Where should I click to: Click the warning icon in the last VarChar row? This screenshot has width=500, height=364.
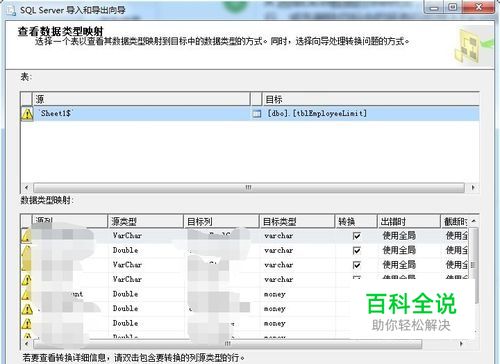[27, 280]
